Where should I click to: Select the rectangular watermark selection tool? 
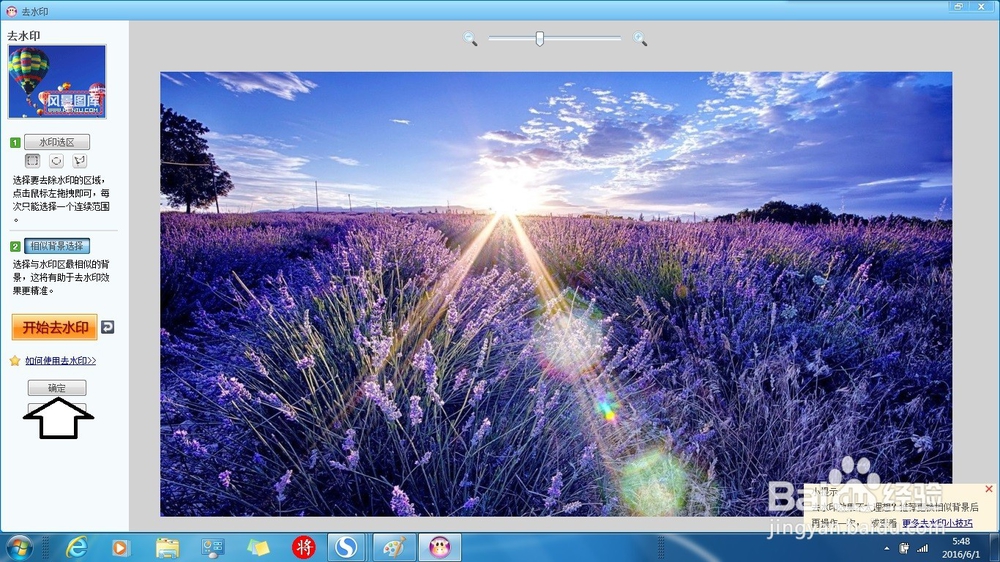(33, 161)
